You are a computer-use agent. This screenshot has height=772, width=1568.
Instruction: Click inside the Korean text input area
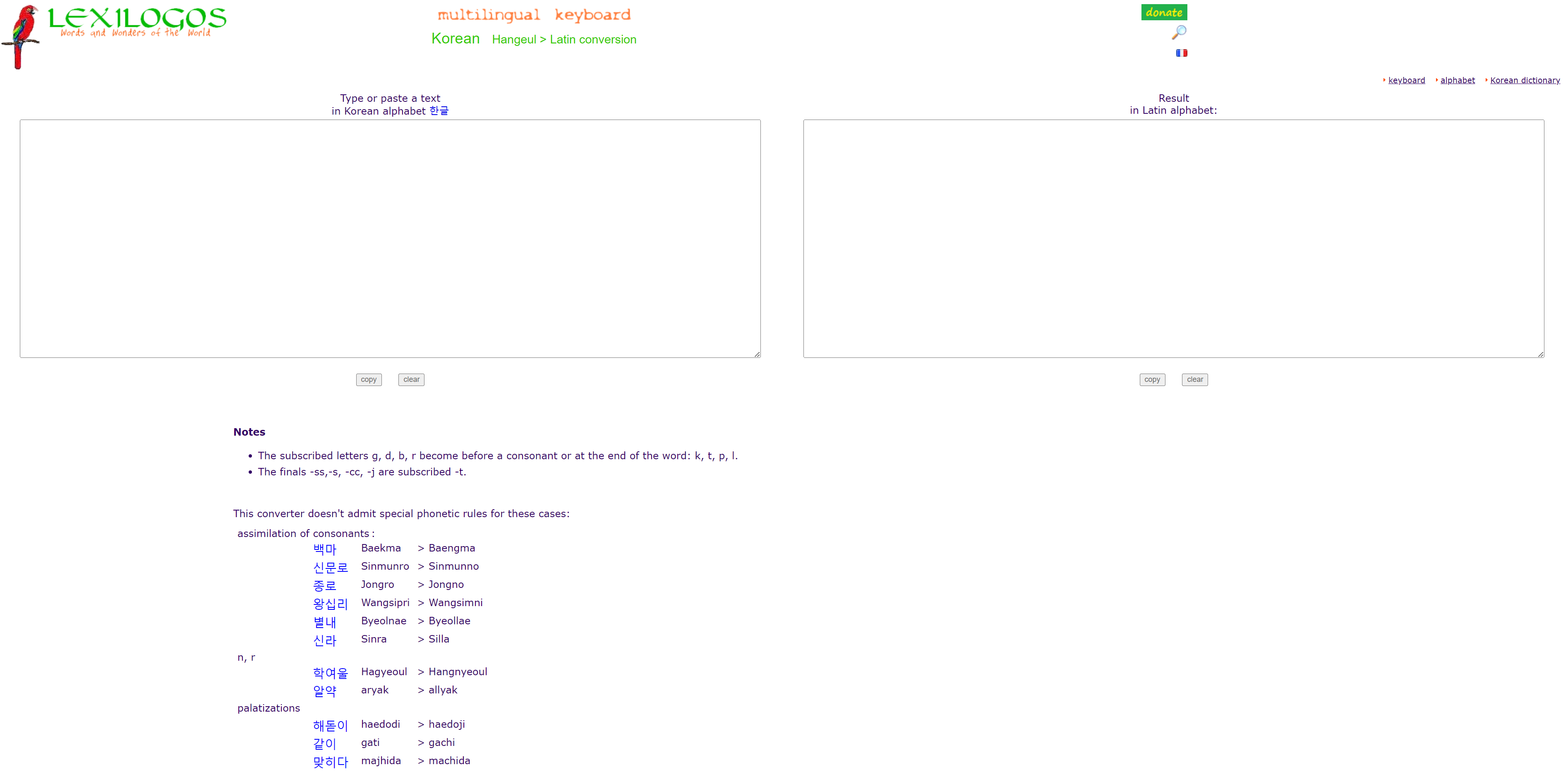[390, 238]
